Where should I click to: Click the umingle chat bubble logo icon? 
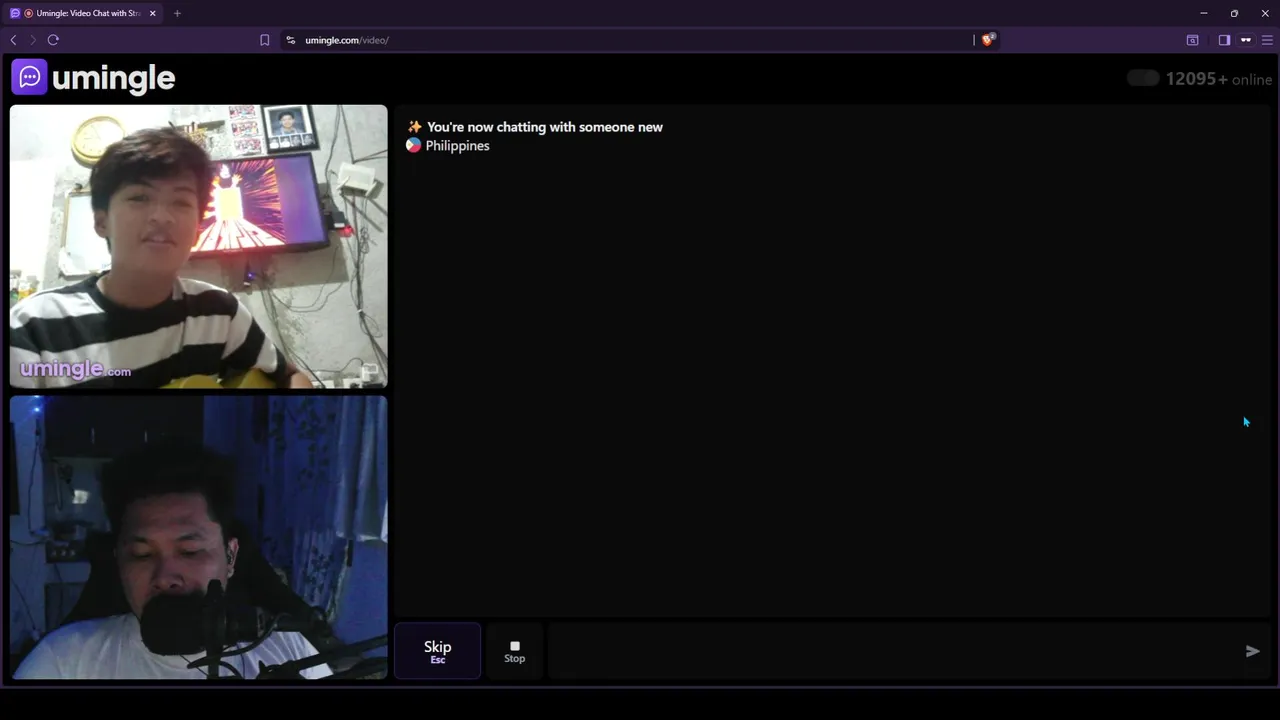[29, 77]
